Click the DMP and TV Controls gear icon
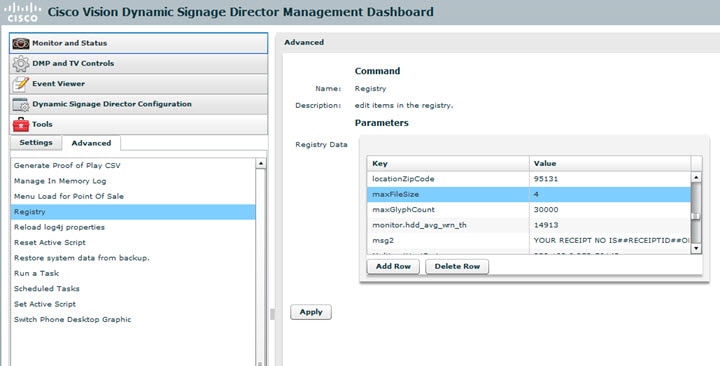Image resolution: width=720 pixels, height=366 pixels. tap(21, 63)
